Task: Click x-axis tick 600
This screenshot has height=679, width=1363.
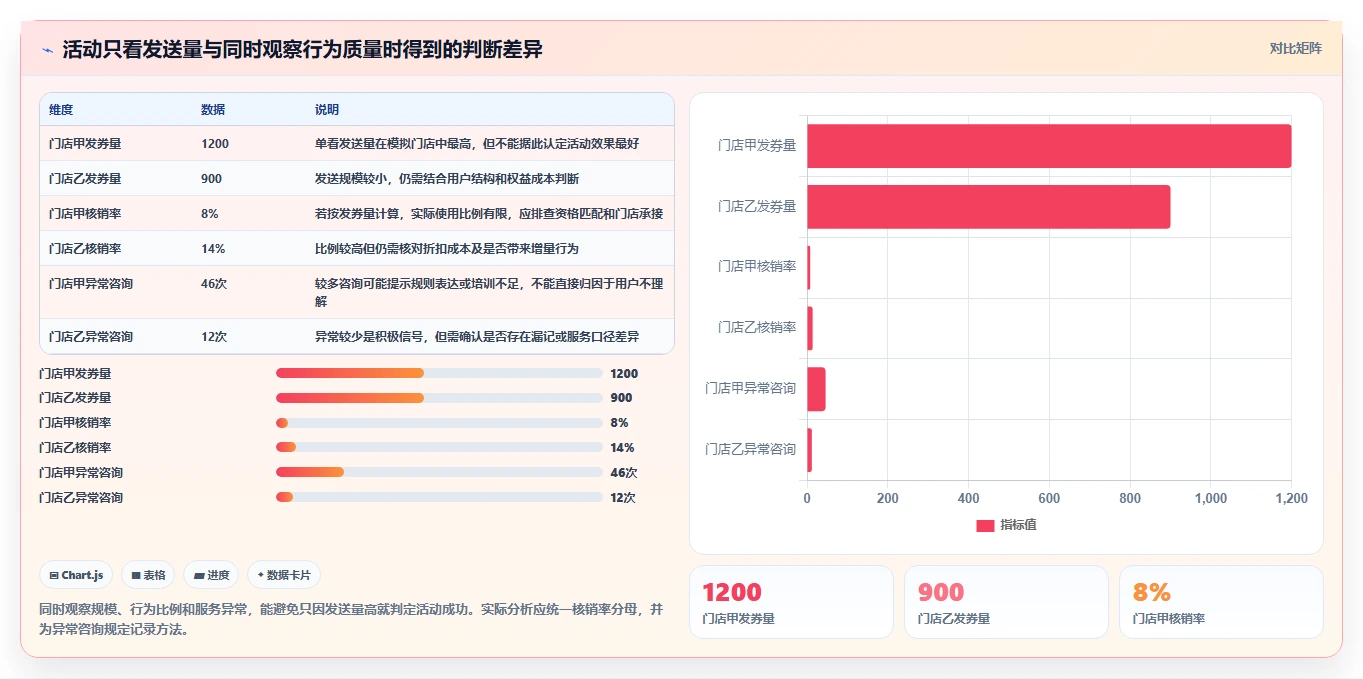Action: 1049,498
